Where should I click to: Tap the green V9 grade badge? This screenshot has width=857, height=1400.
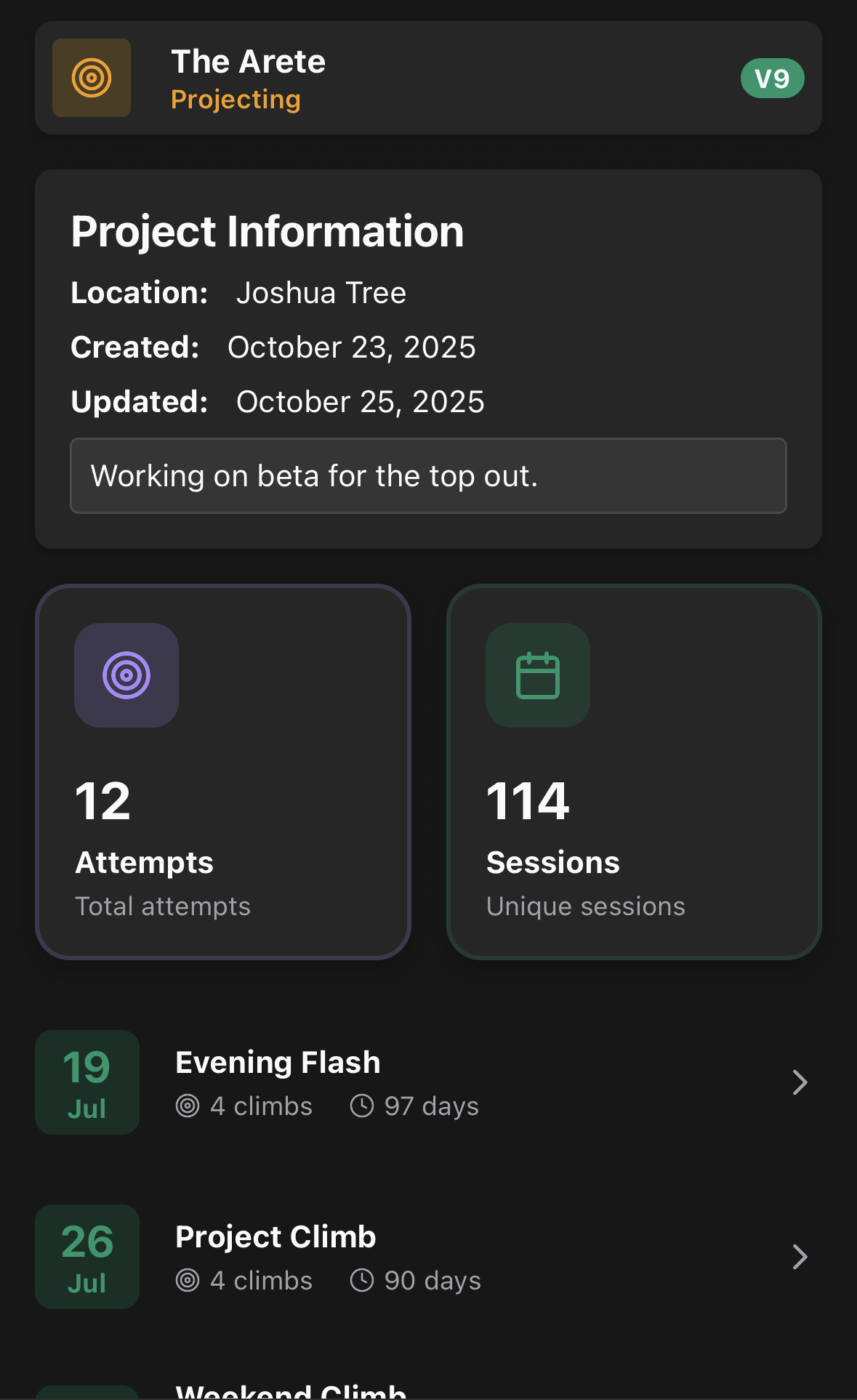tap(772, 78)
